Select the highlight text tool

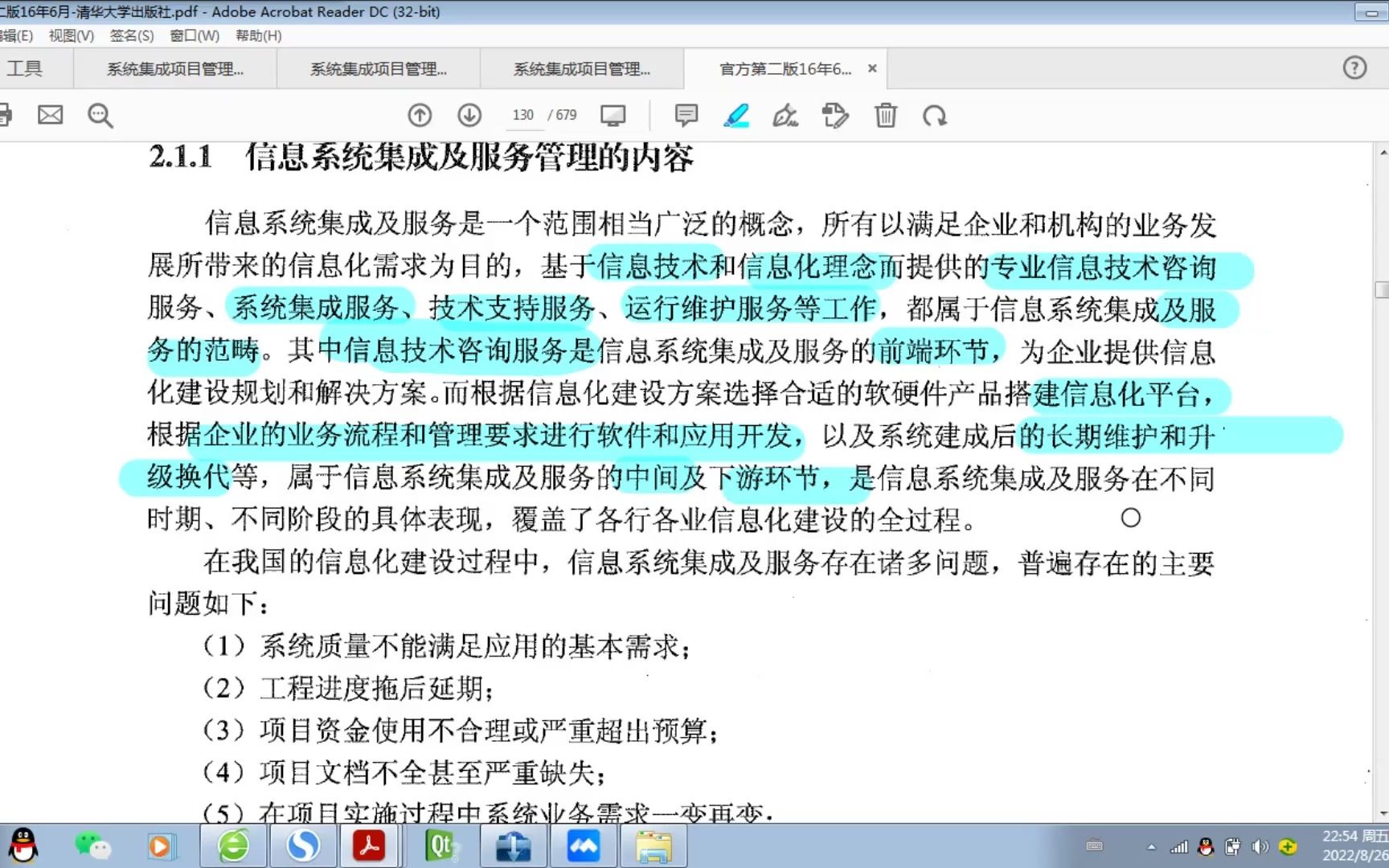(x=736, y=116)
